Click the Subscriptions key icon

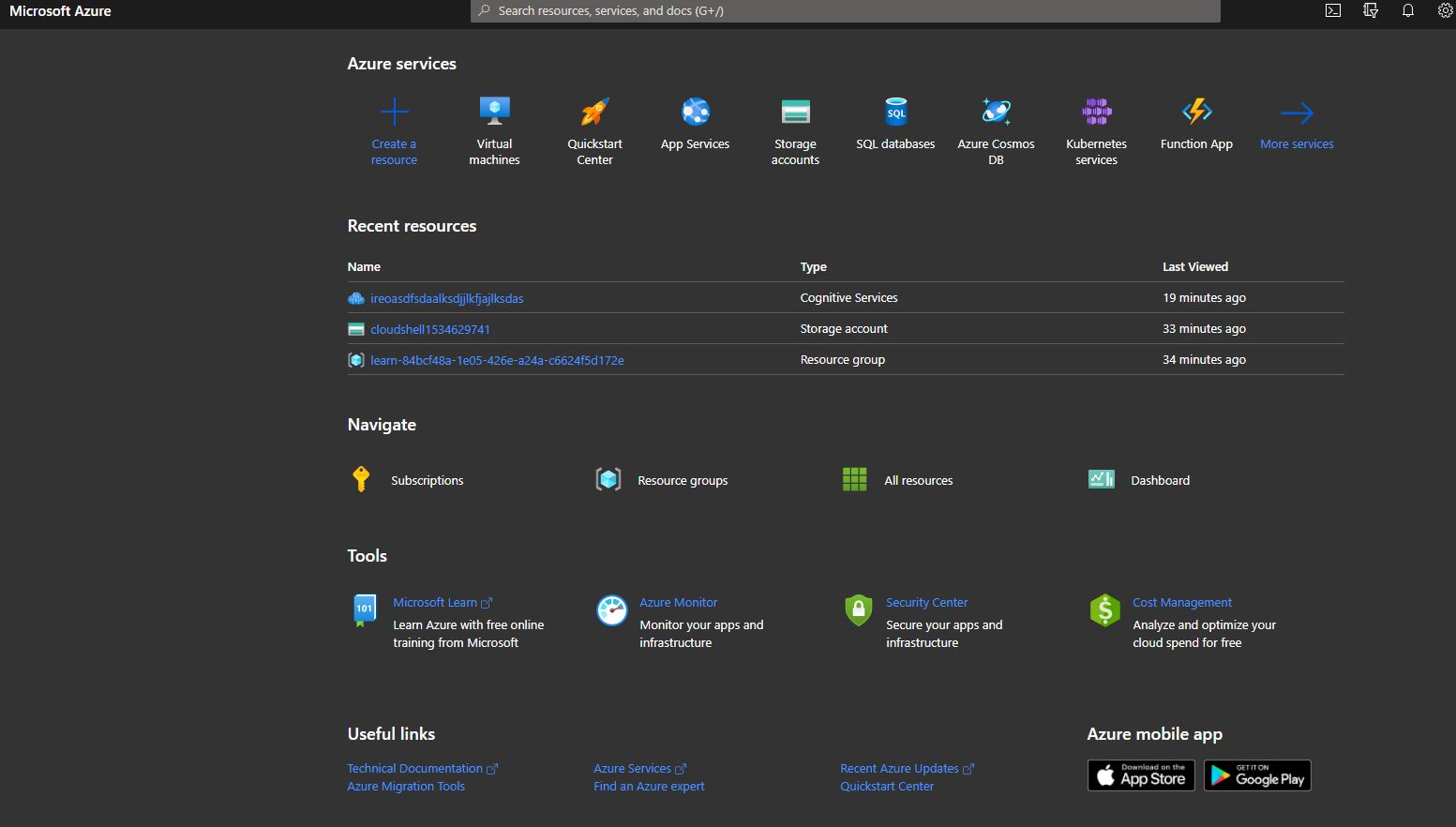tap(361, 479)
